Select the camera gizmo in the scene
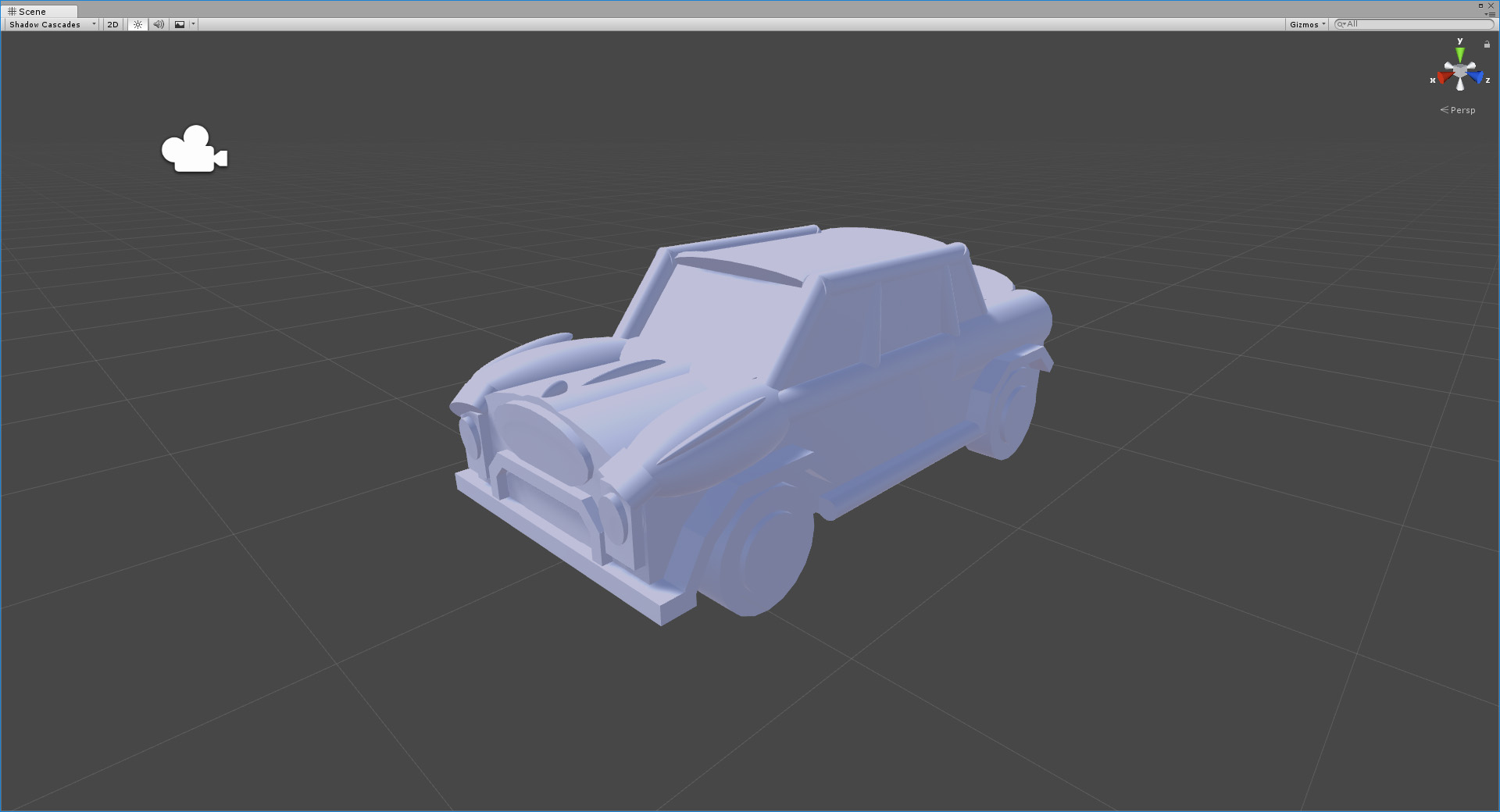 (x=194, y=150)
